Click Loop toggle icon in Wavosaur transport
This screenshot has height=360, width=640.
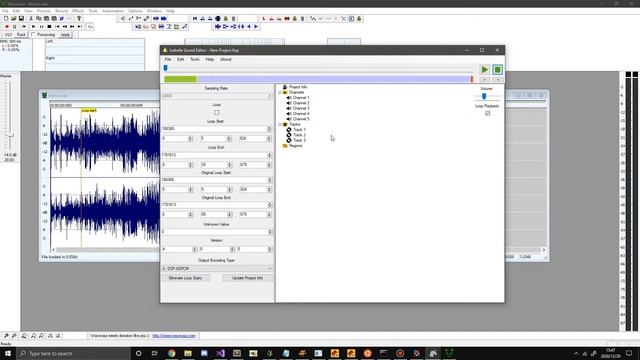tap(90, 27)
